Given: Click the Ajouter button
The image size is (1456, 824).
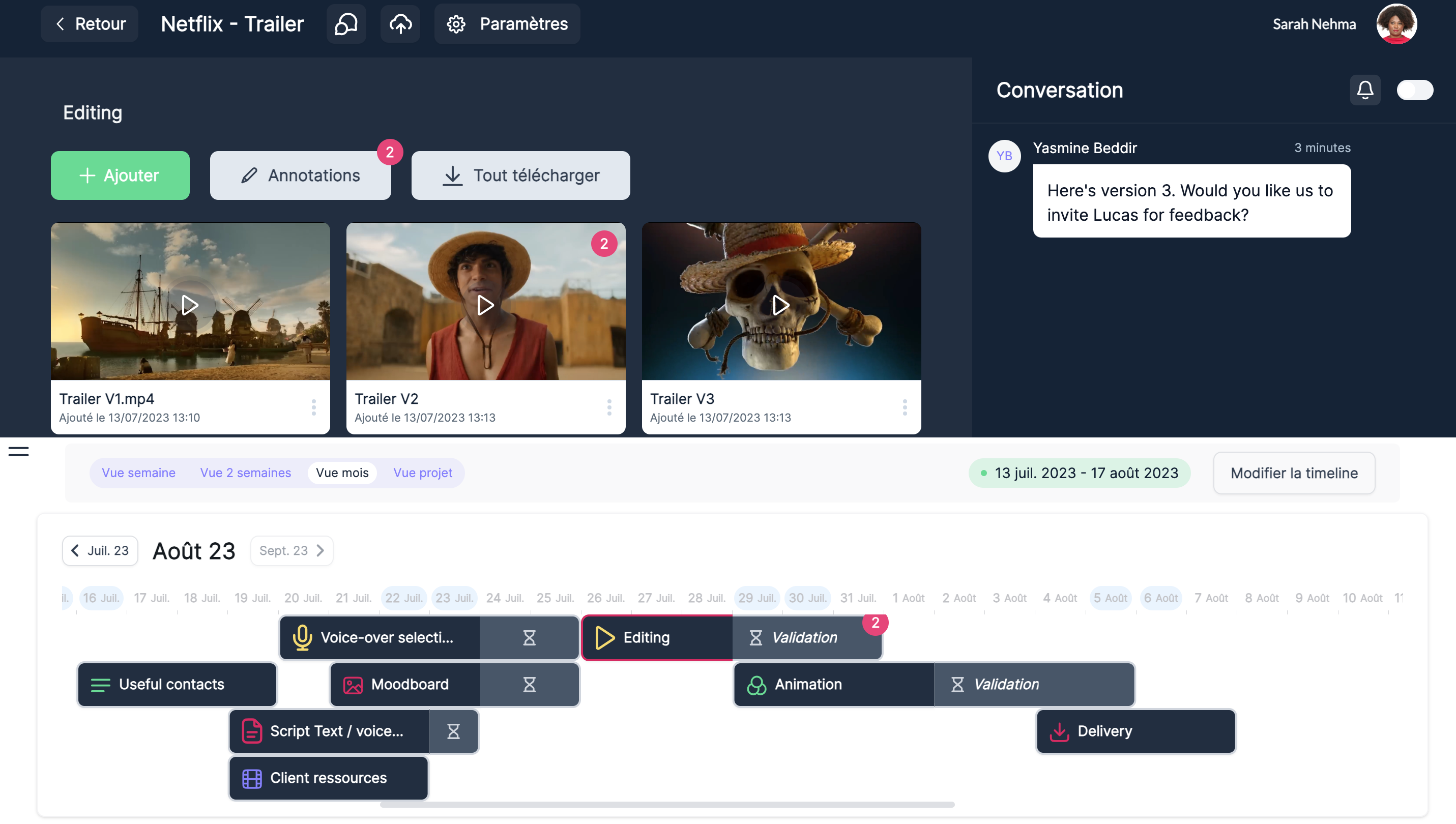Looking at the screenshot, I should [120, 175].
